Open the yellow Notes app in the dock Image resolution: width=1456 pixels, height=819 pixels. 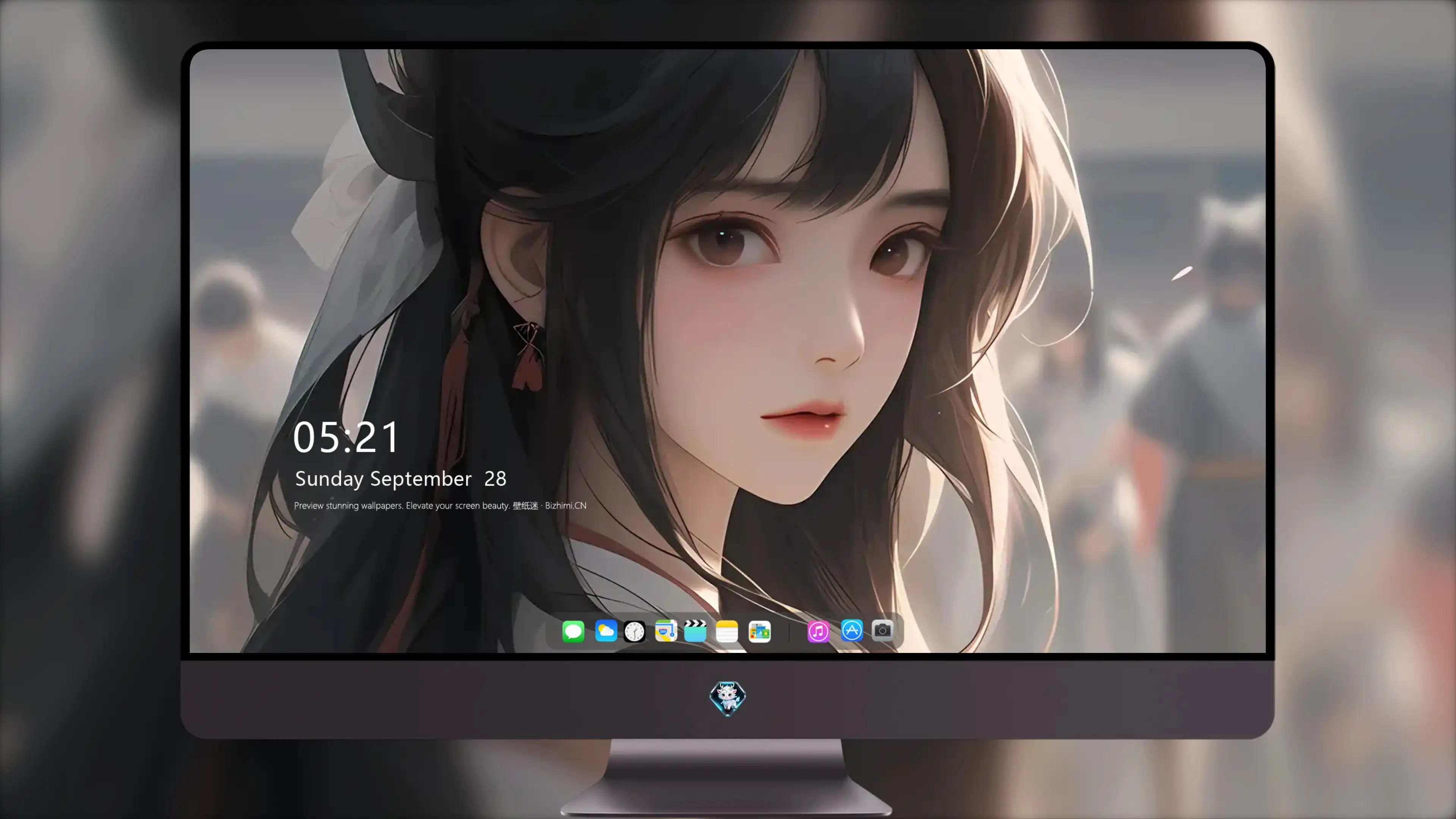coord(727,631)
